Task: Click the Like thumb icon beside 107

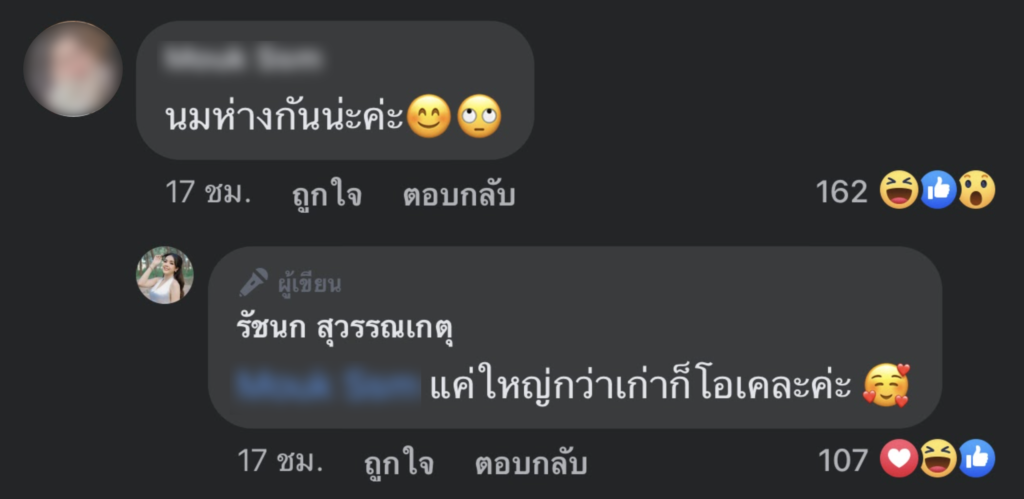Action: click(976, 459)
